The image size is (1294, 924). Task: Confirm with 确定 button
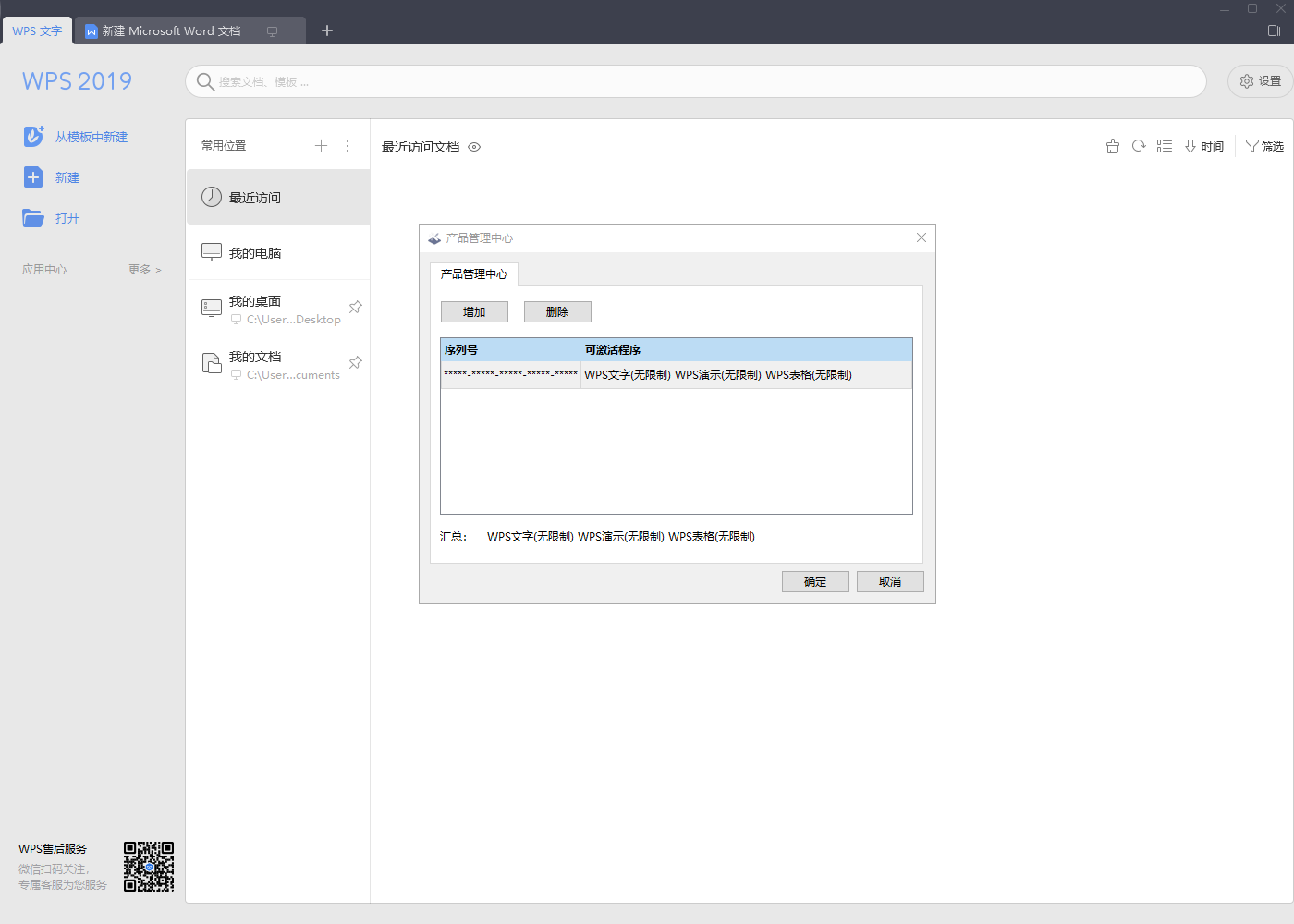click(815, 581)
